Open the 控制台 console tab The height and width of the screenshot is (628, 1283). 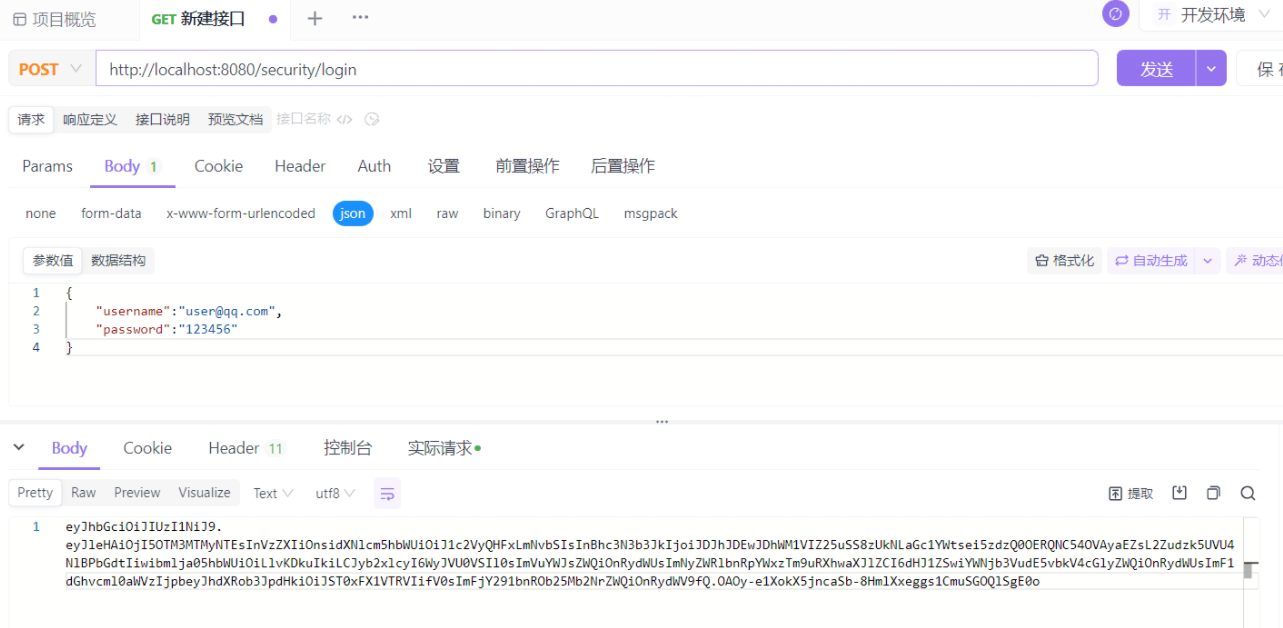point(347,448)
